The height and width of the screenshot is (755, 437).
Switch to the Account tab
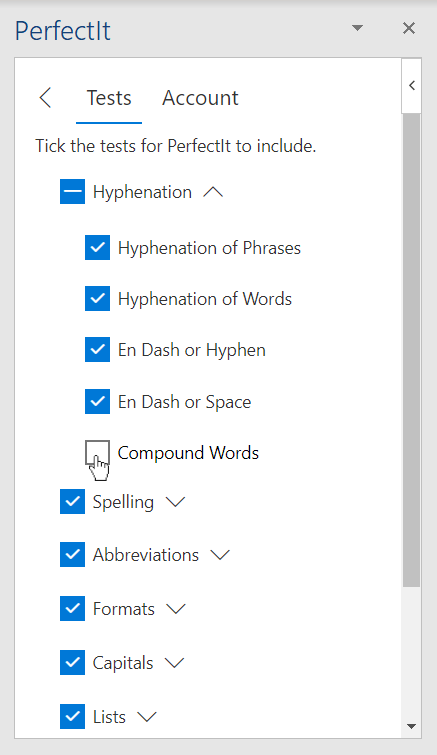click(x=200, y=98)
